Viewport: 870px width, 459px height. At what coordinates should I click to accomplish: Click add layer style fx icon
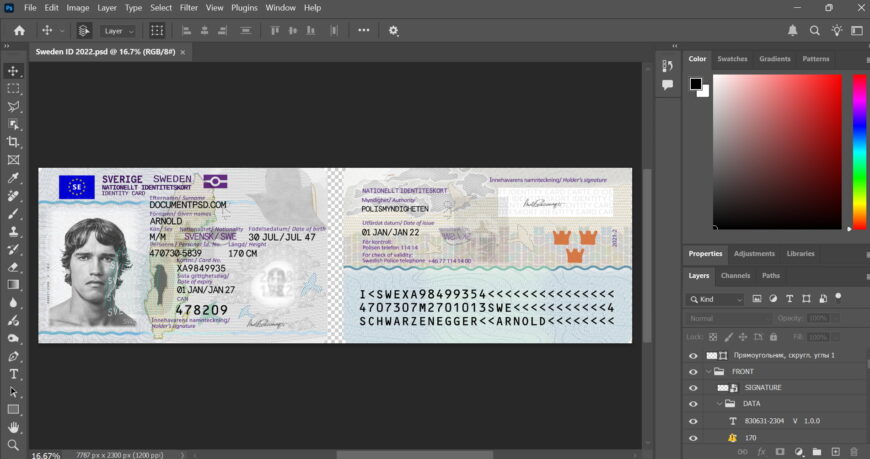click(761, 452)
